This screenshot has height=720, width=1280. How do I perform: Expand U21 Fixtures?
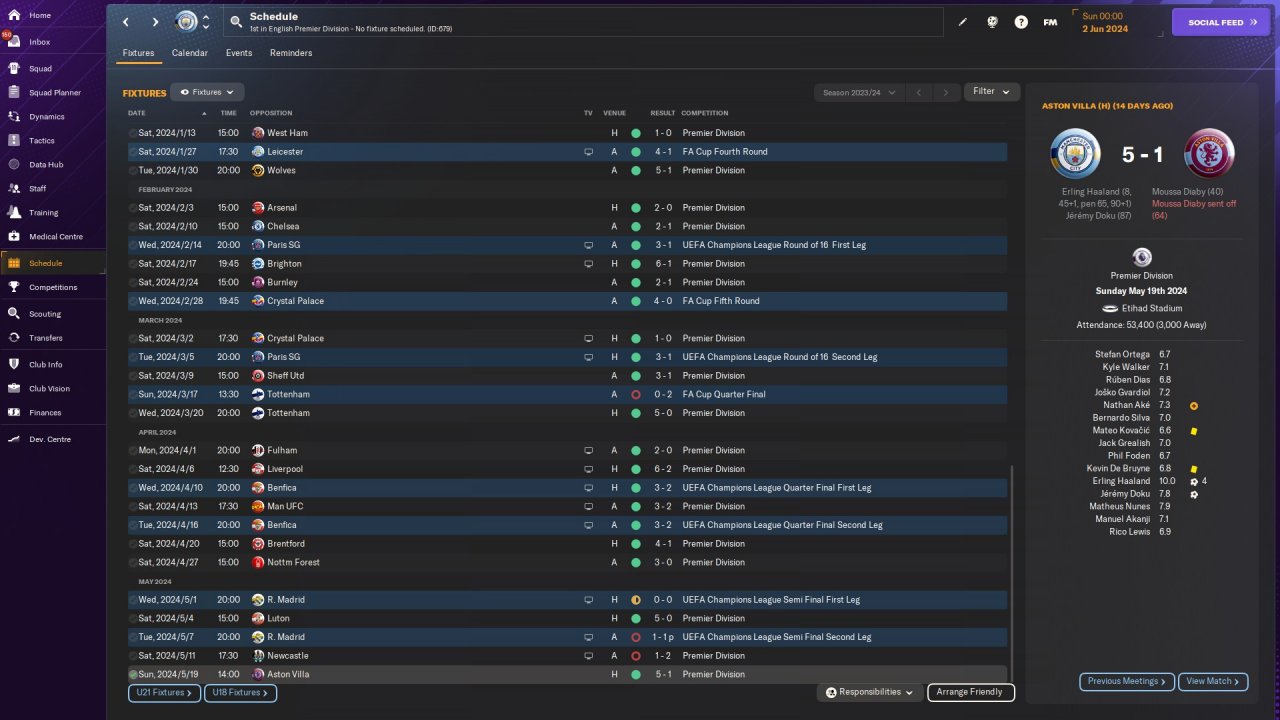tap(164, 692)
